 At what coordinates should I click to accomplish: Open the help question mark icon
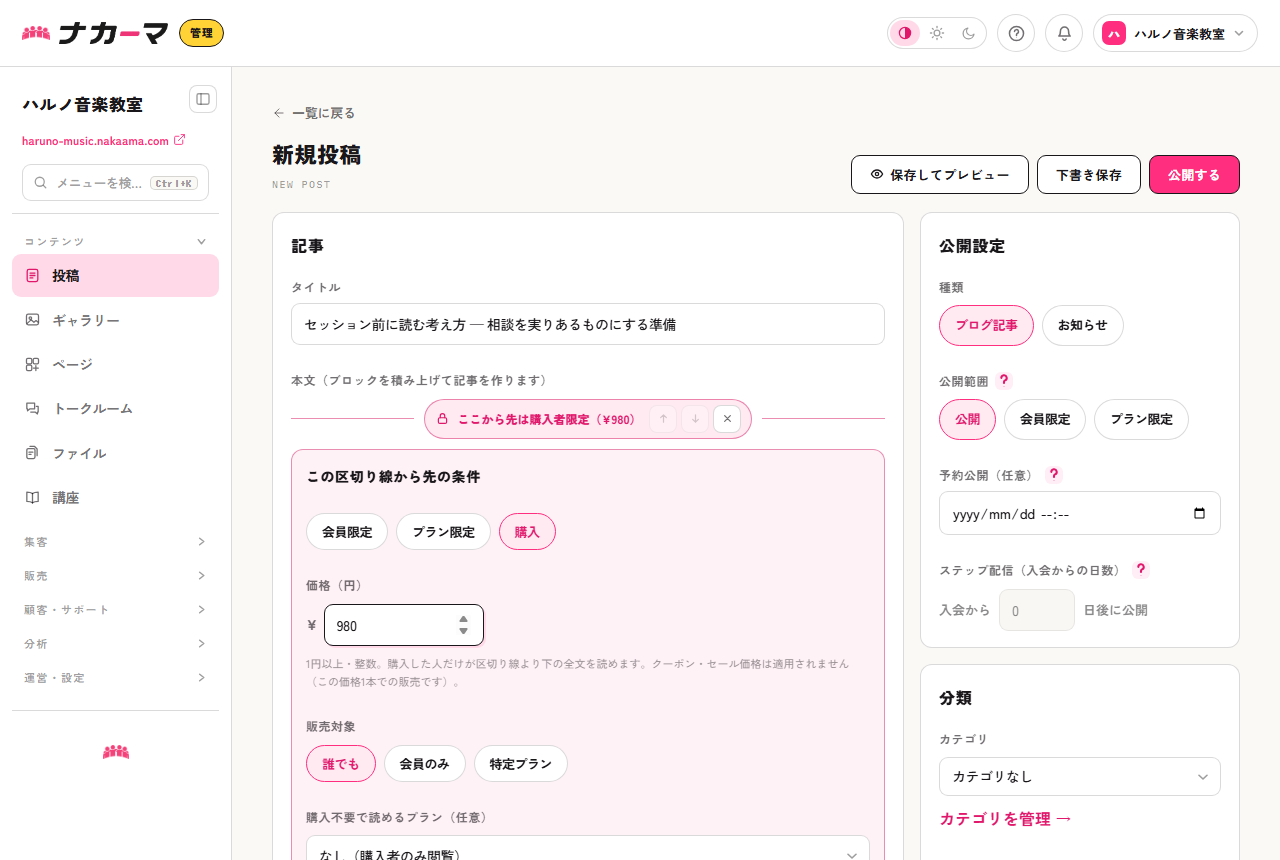[1016, 33]
